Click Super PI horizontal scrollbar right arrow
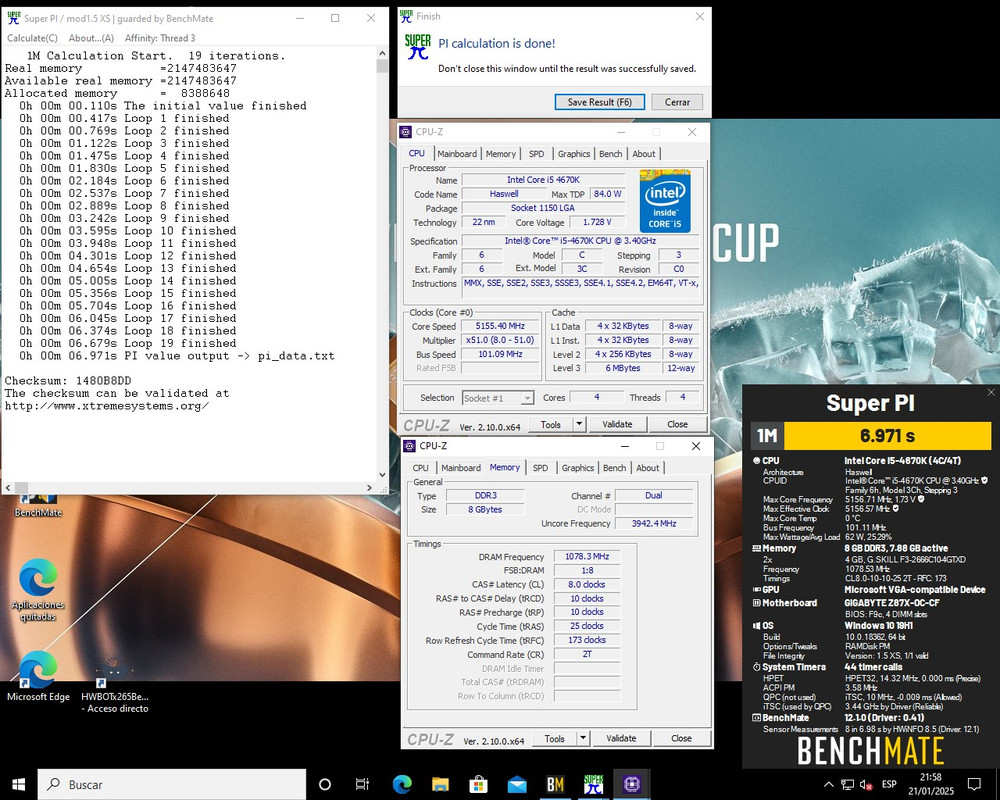 369,487
